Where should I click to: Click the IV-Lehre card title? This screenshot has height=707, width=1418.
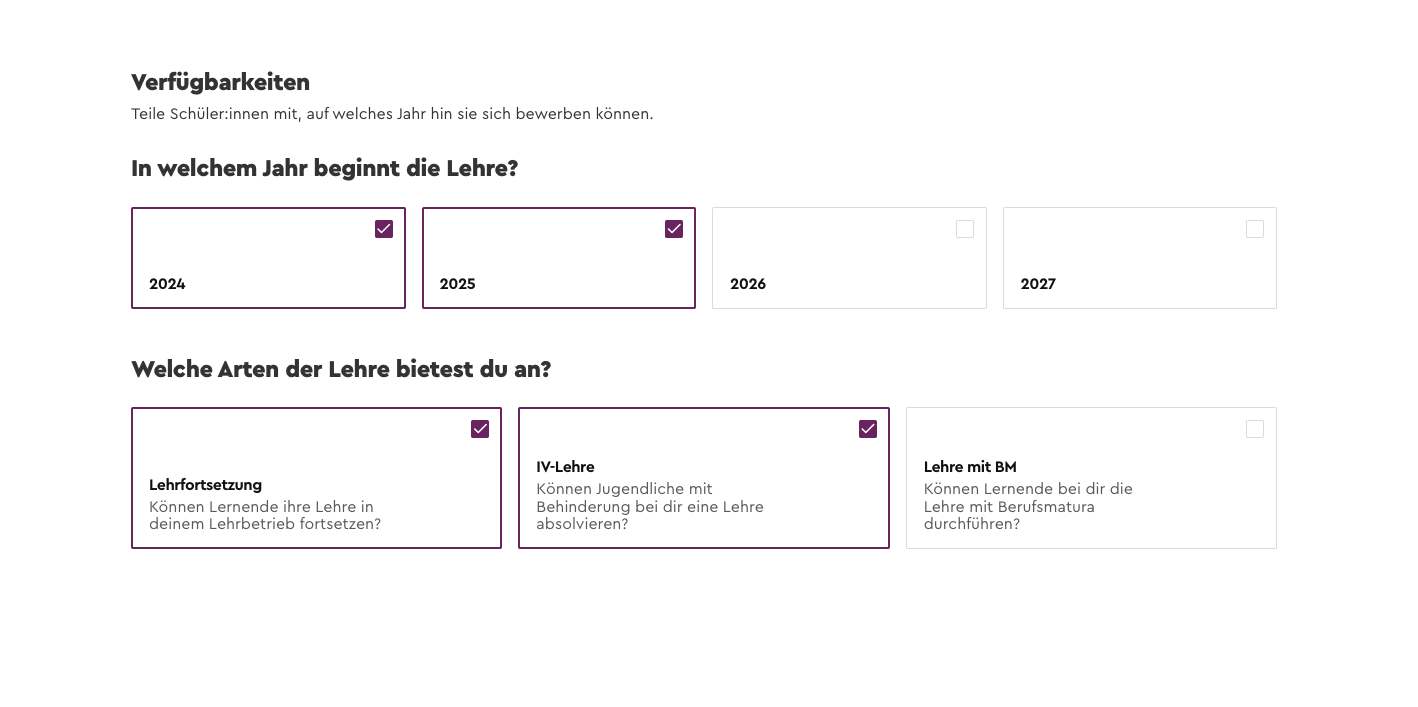tap(565, 467)
